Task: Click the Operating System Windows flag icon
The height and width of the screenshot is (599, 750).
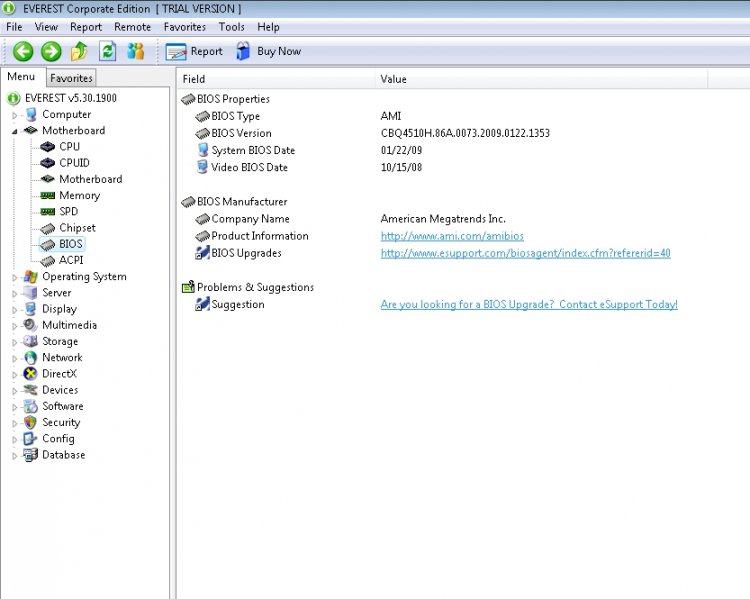Action: [x=31, y=277]
